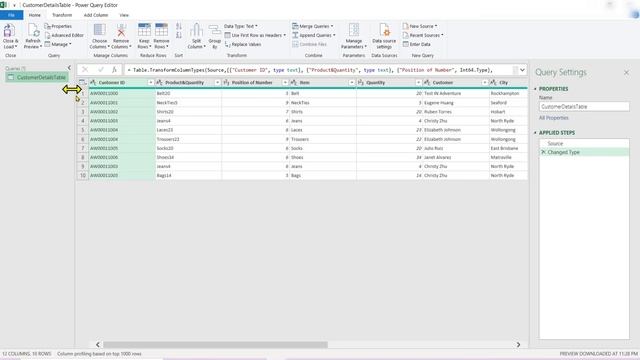Viewport: 640px width, 360px height.
Task: Click the Quantity column data type icon
Action: tap(361, 82)
